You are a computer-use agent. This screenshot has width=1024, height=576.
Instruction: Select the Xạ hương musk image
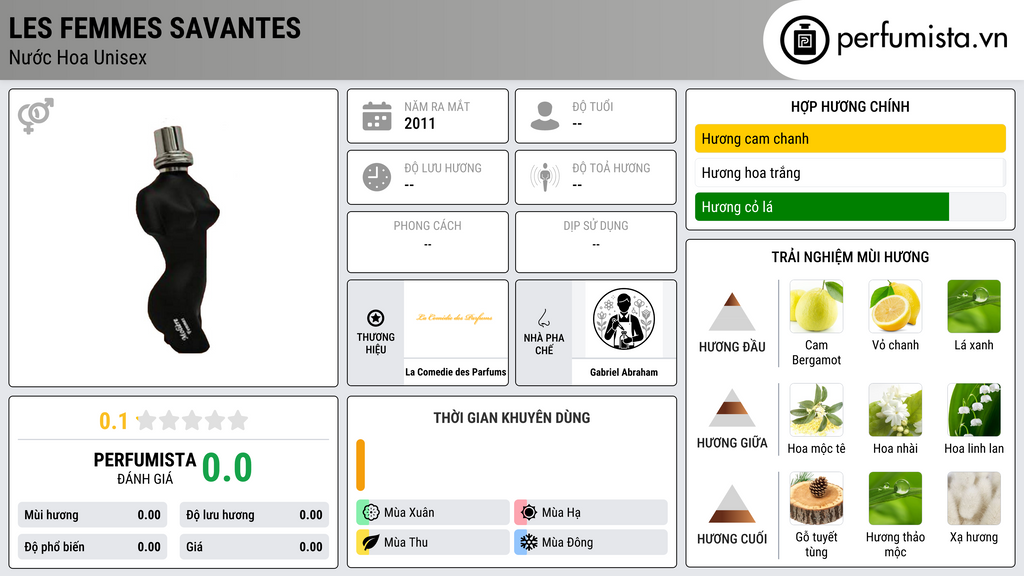click(x=974, y=499)
